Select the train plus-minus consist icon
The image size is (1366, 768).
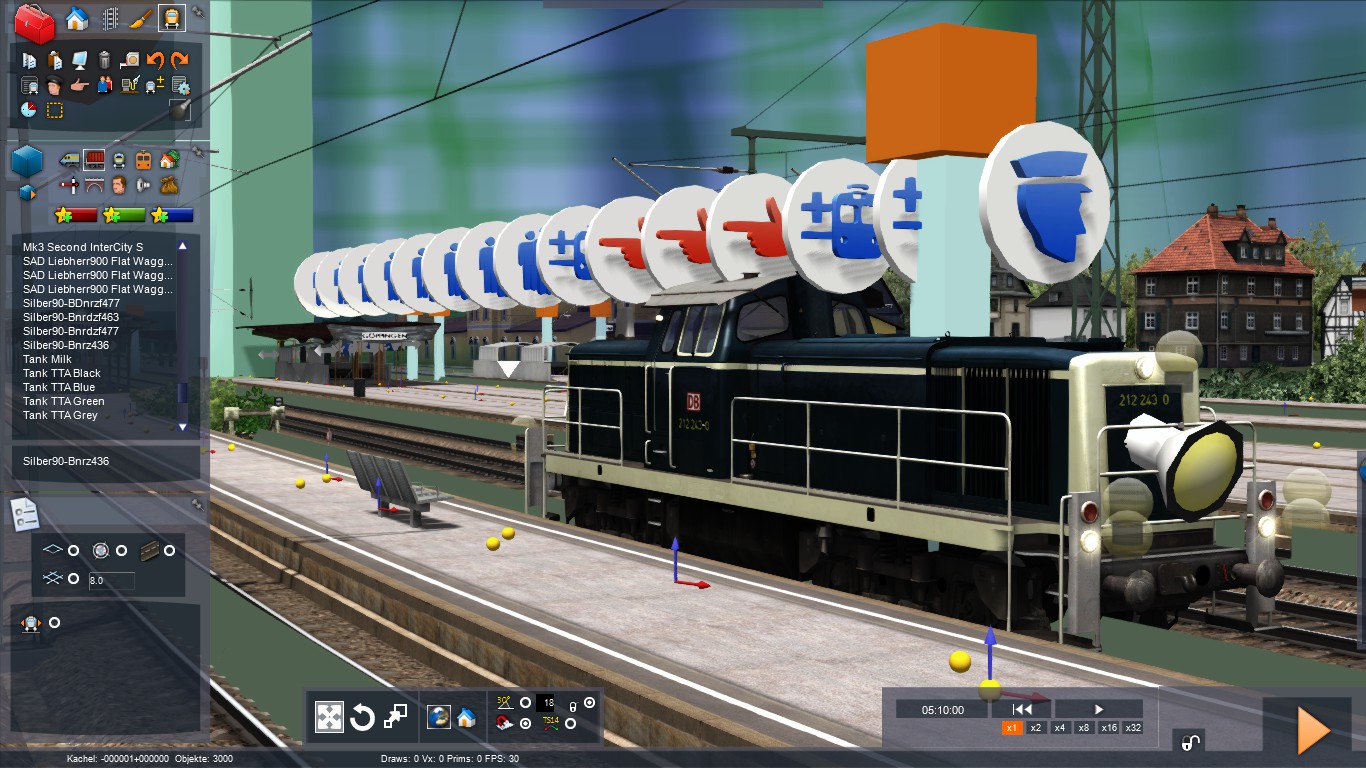(155, 85)
